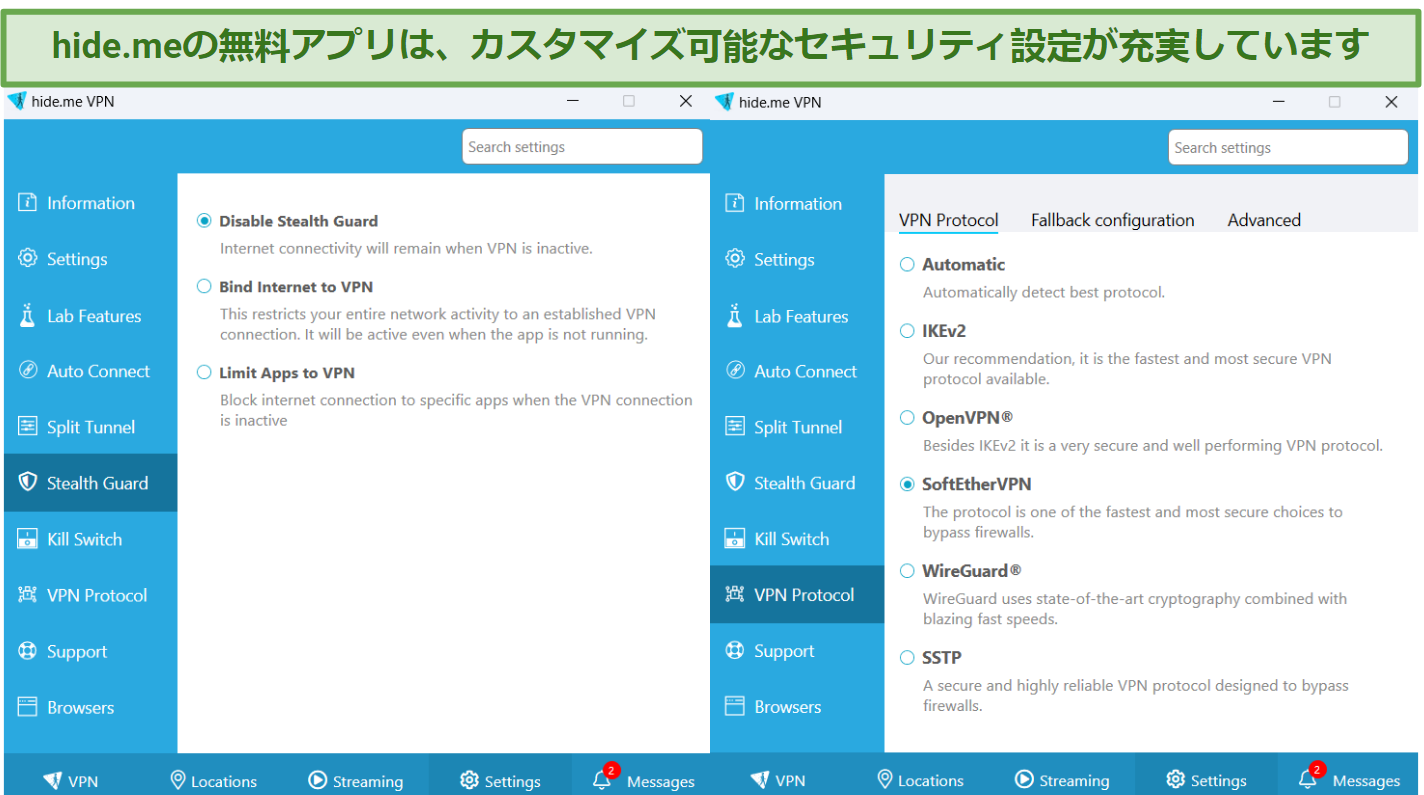Screen dimensions: 1424x795
Task: Open Locations tab in right window bottom bar
Action: (920, 781)
